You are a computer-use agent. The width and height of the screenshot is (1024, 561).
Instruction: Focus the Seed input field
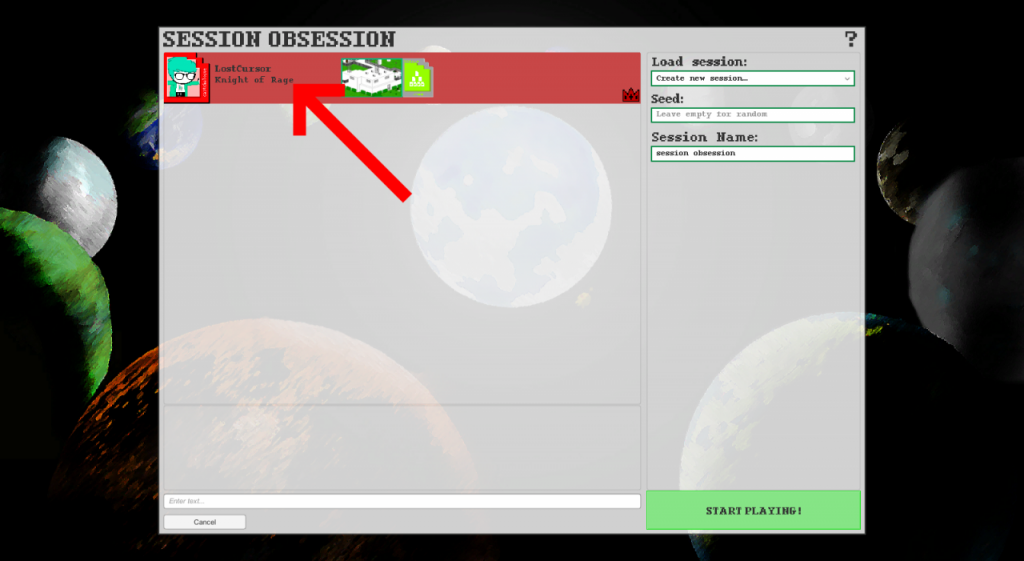pyautogui.click(x=752, y=115)
